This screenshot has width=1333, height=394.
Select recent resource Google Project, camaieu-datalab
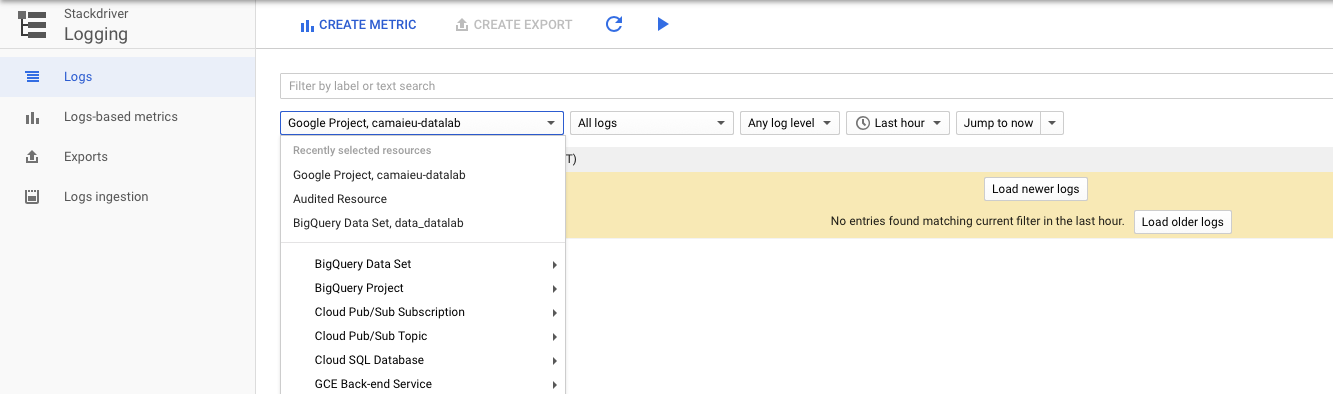pos(423,175)
